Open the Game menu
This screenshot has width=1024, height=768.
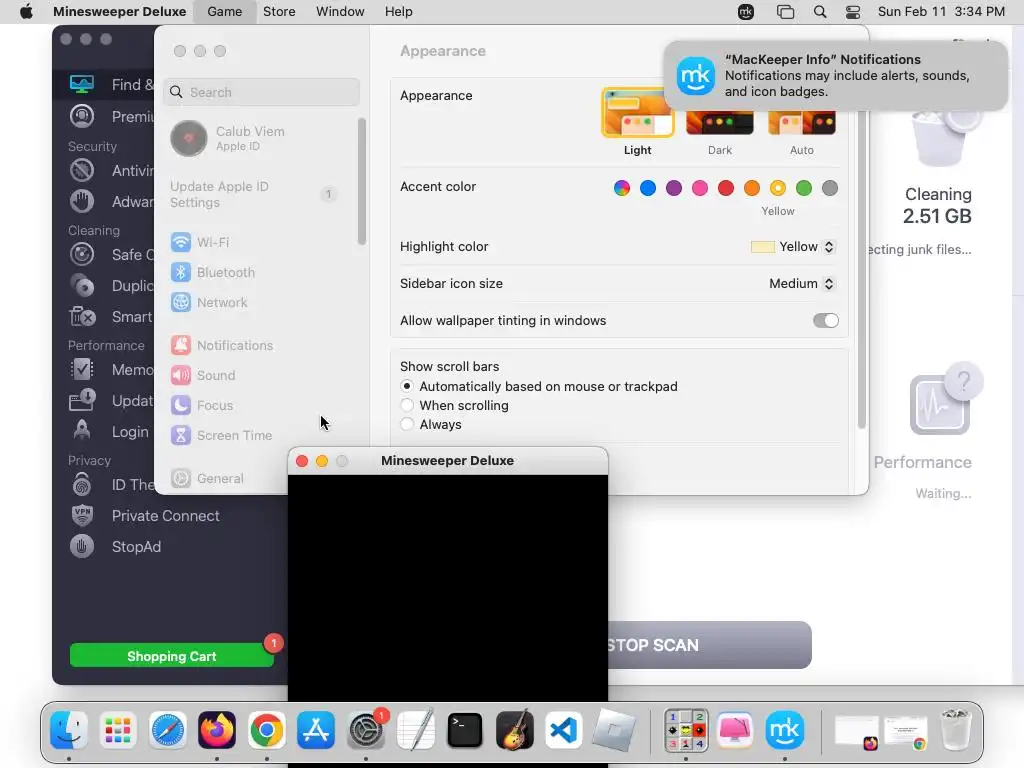tap(225, 12)
